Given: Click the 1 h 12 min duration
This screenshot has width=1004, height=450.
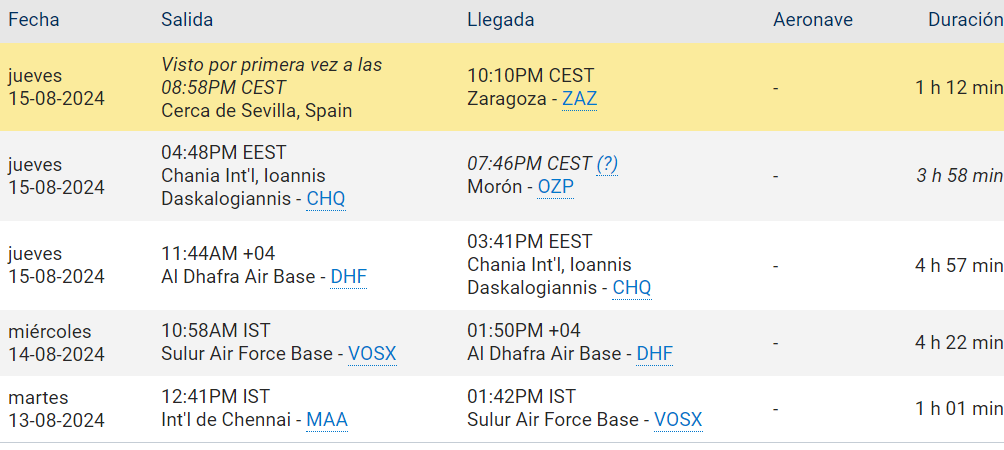Looking at the screenshot, I should click(958, 88).
